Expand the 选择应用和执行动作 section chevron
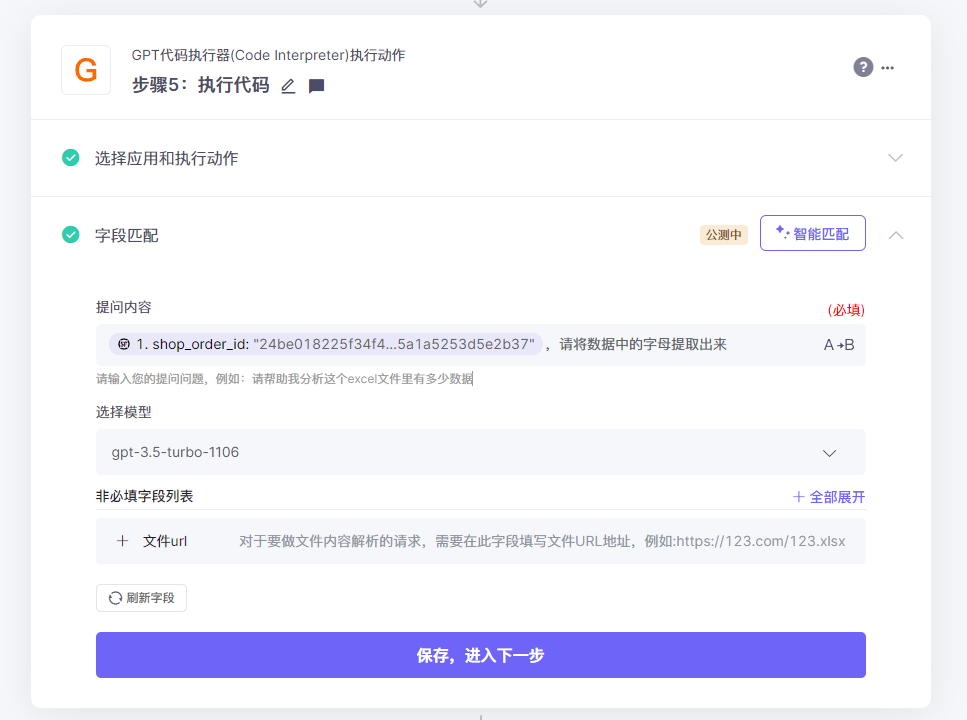The height and width of the screenshot is (720, 967). (895, 158)
